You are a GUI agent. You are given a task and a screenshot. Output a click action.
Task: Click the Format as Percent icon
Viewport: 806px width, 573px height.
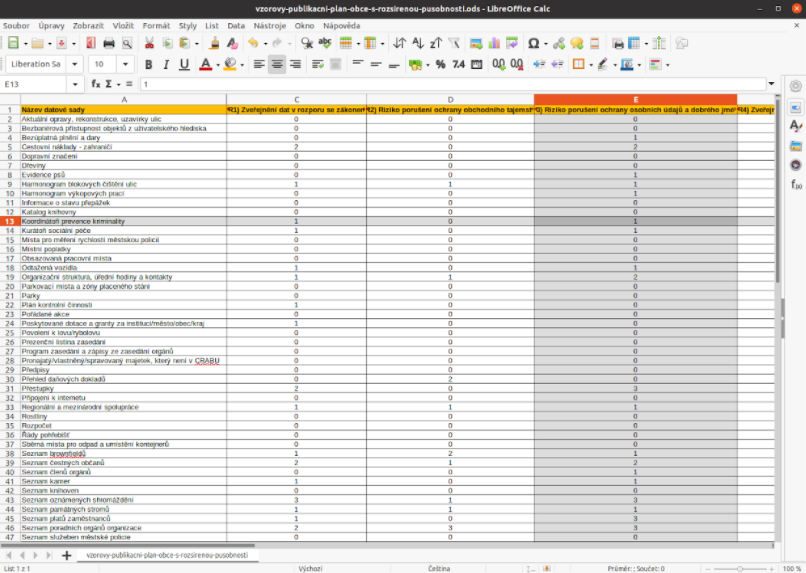point(440,64)
